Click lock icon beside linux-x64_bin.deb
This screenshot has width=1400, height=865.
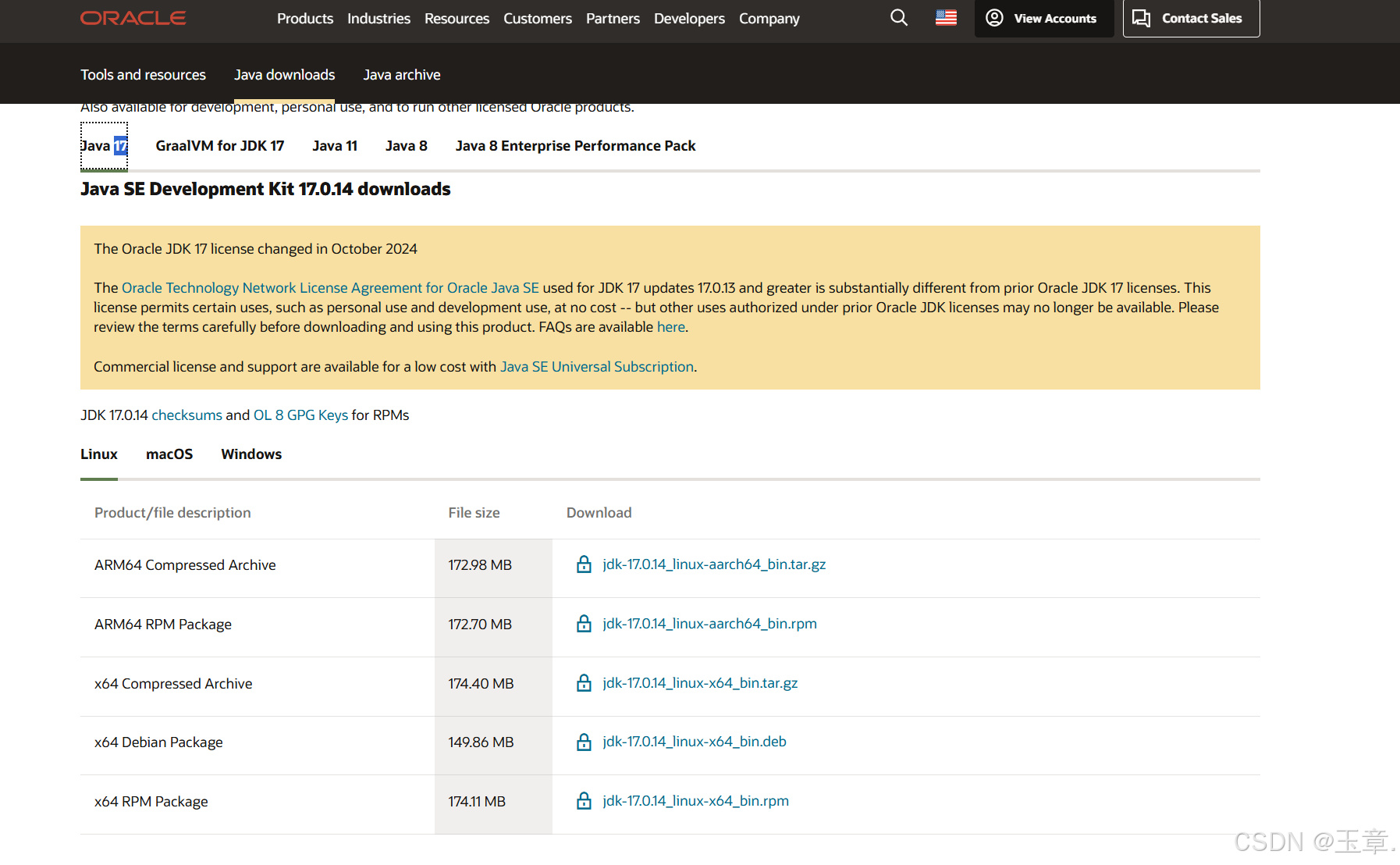[584, 742]
